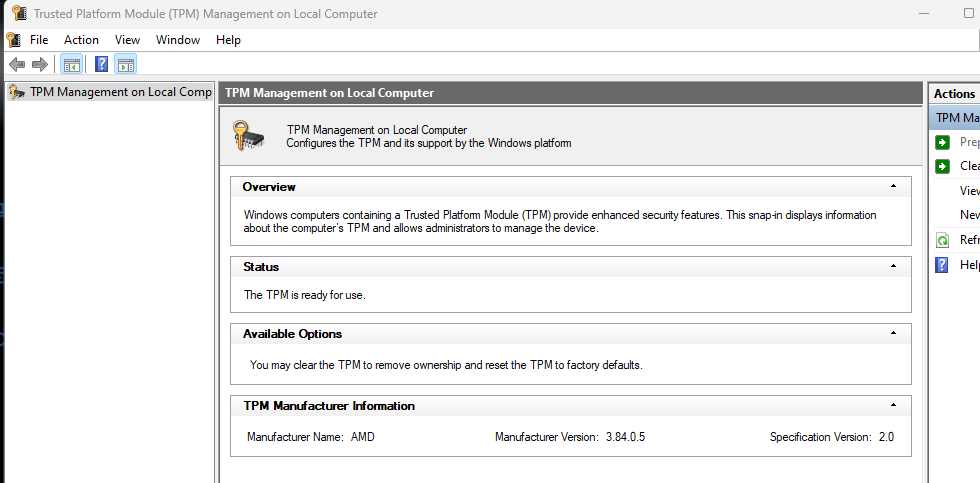Toggle Show/Hide Action Pane toolbar icon
Viewport: 980px width, 483px height.
[126, 64]
